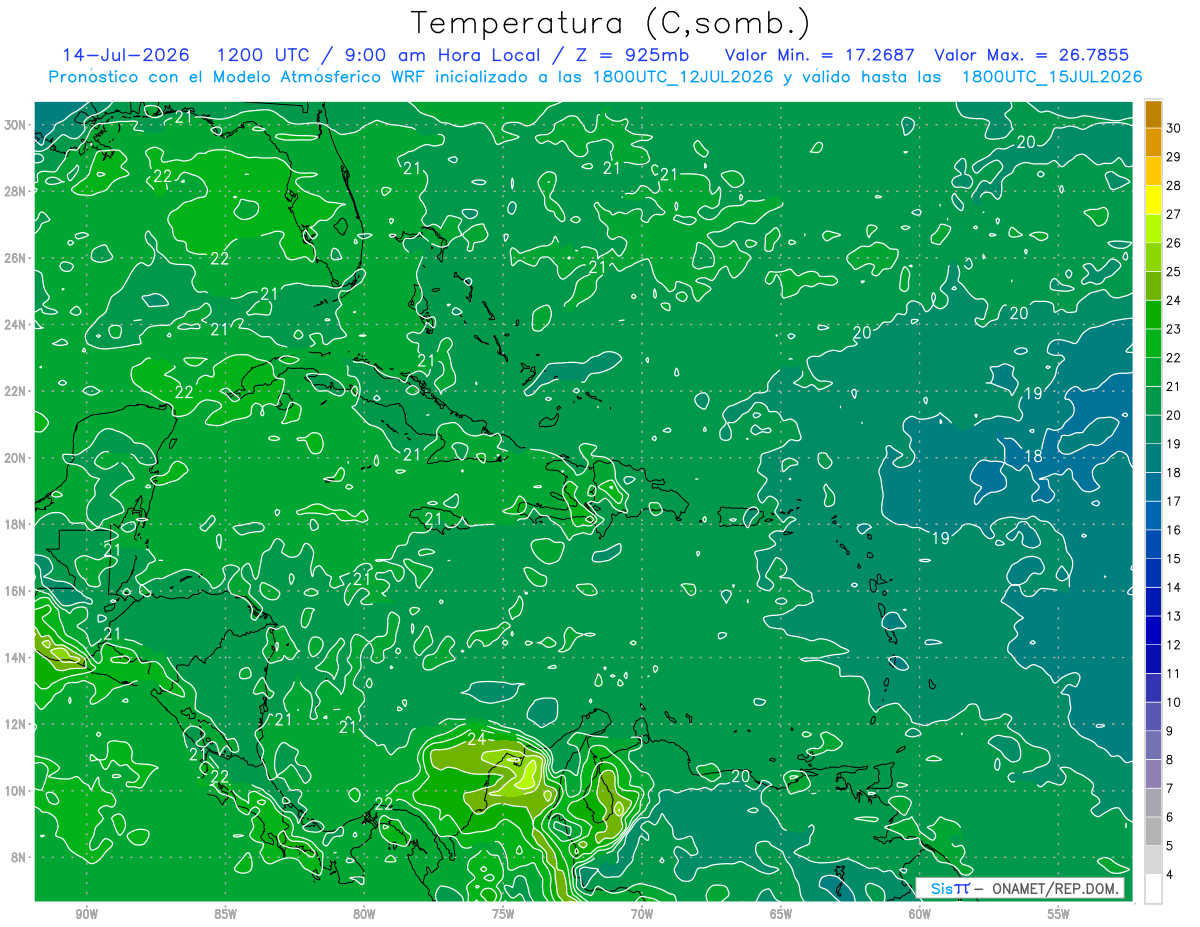Click the date text "14-Jul-2026"
The height and width of the screenshot is (927, 1200).
pyautogui.click(x=127, y=55)
